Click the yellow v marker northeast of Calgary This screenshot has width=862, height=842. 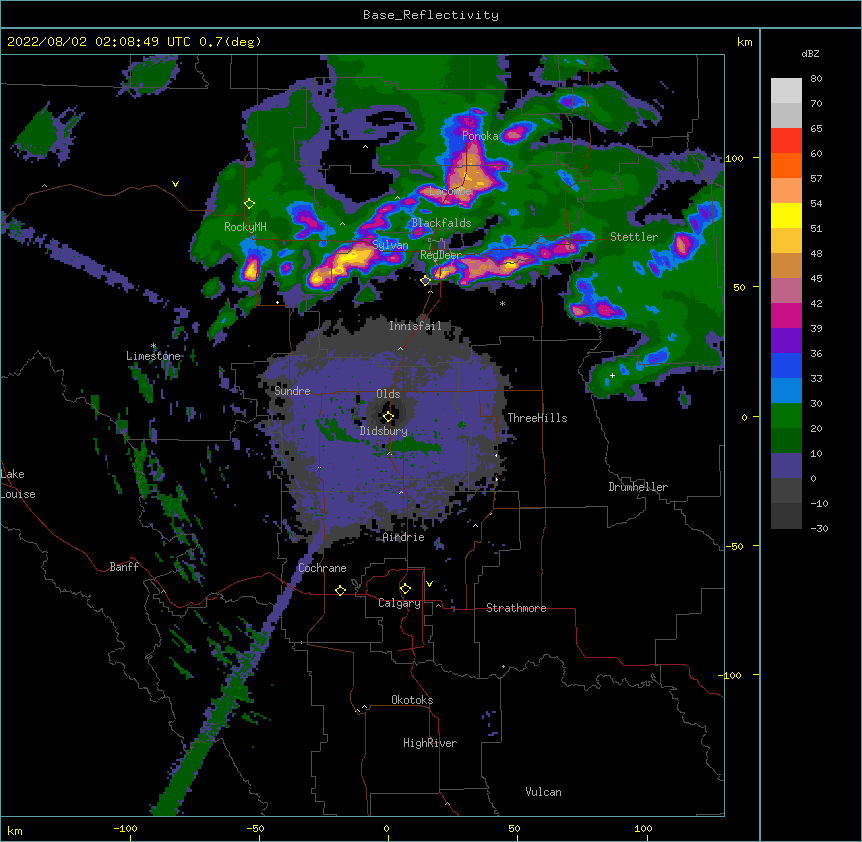click(429, 584)
